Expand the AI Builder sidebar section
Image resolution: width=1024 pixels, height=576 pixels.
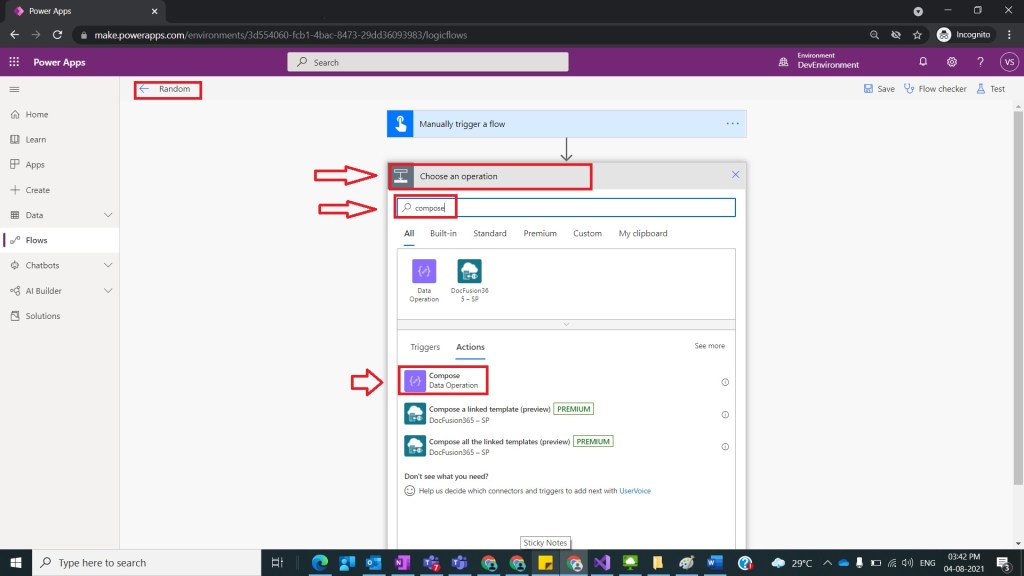click(108, 291)
